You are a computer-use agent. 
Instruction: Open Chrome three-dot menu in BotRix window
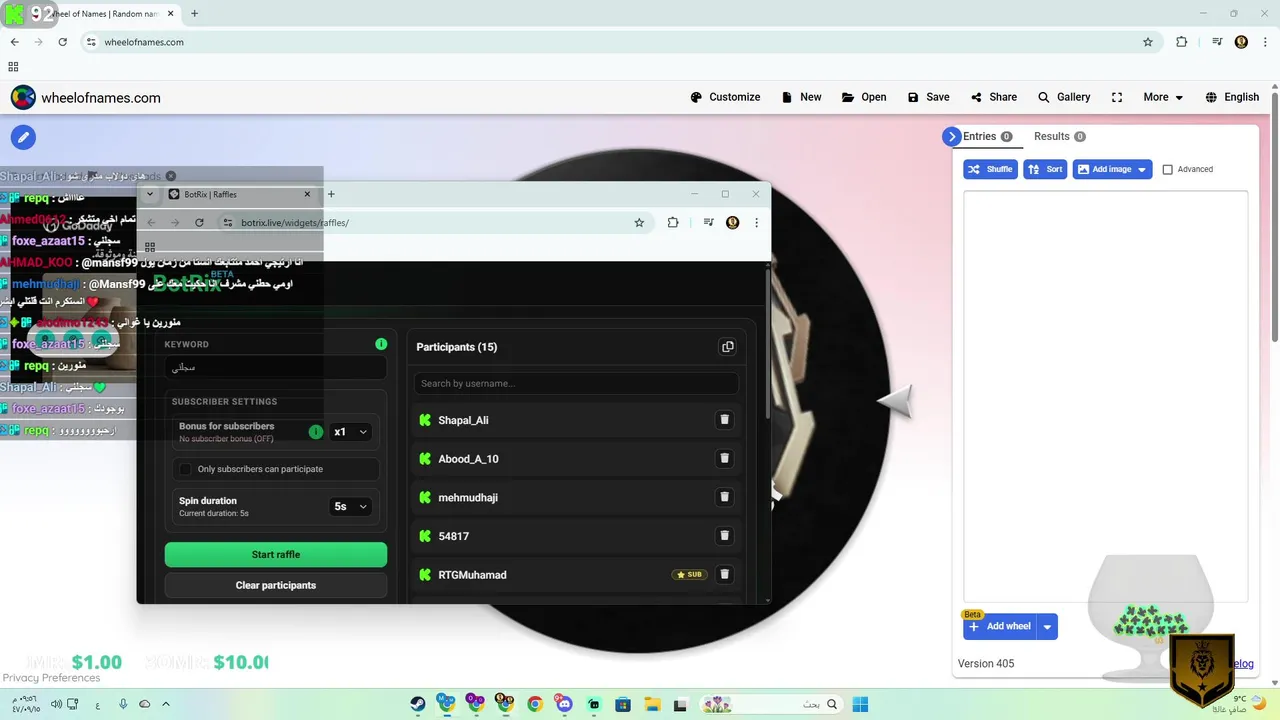tap(756, 223)
